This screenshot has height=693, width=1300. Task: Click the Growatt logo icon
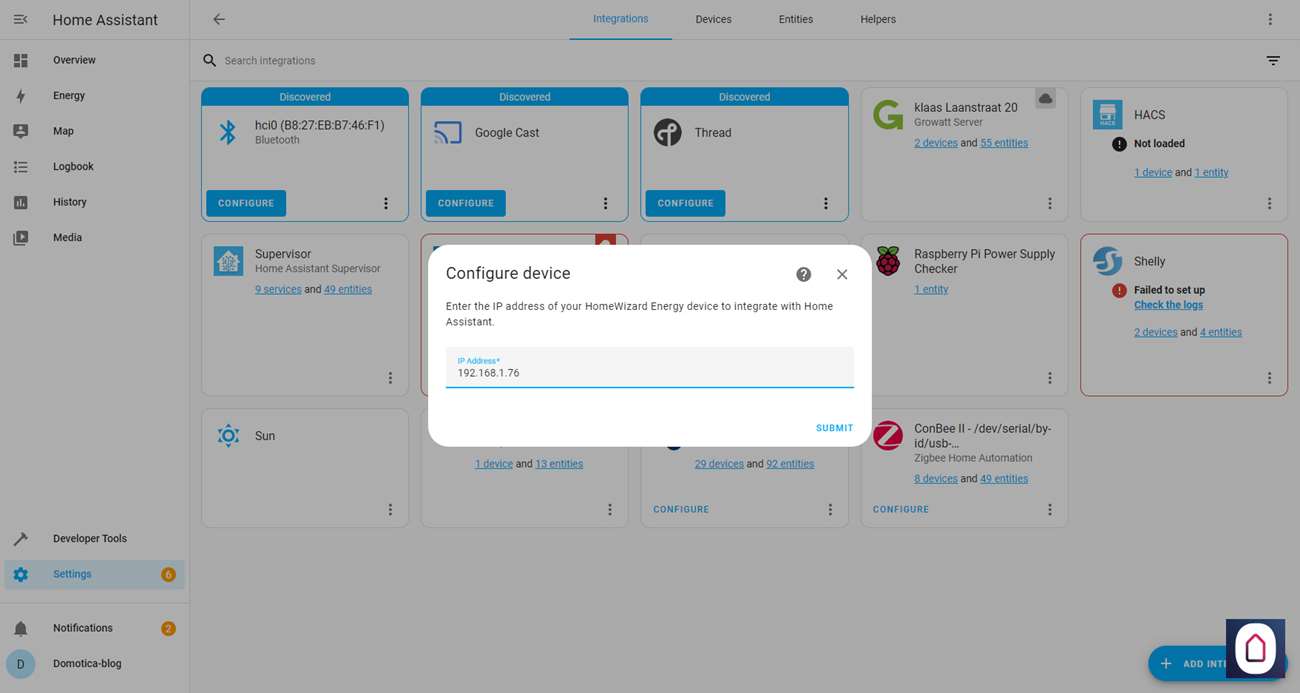point(888,114)
